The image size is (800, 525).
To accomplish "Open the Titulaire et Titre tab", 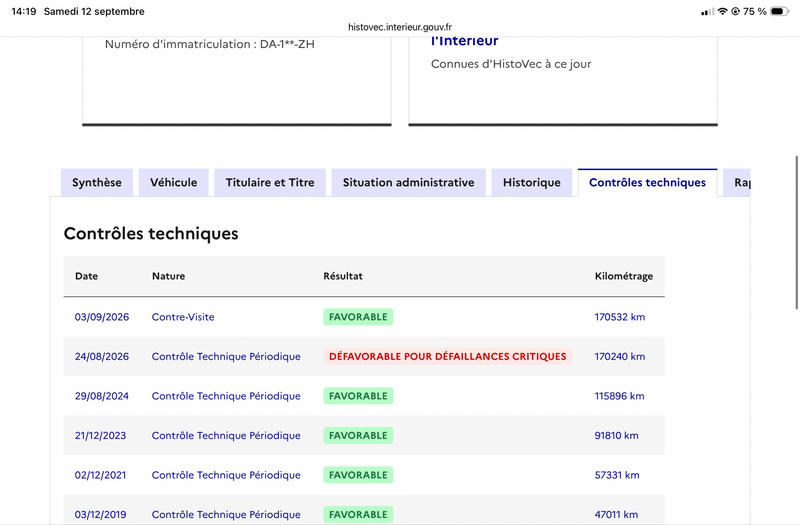I will (x=270, y=183).
